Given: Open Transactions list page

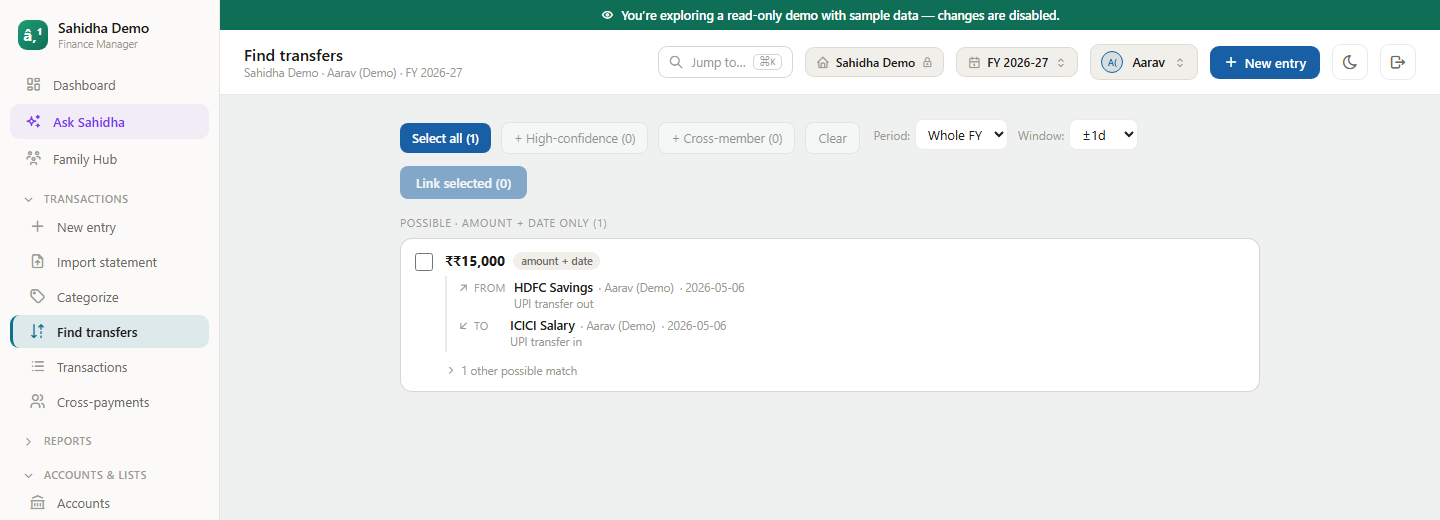Looking at the screenshot, I should click(110, 367).
